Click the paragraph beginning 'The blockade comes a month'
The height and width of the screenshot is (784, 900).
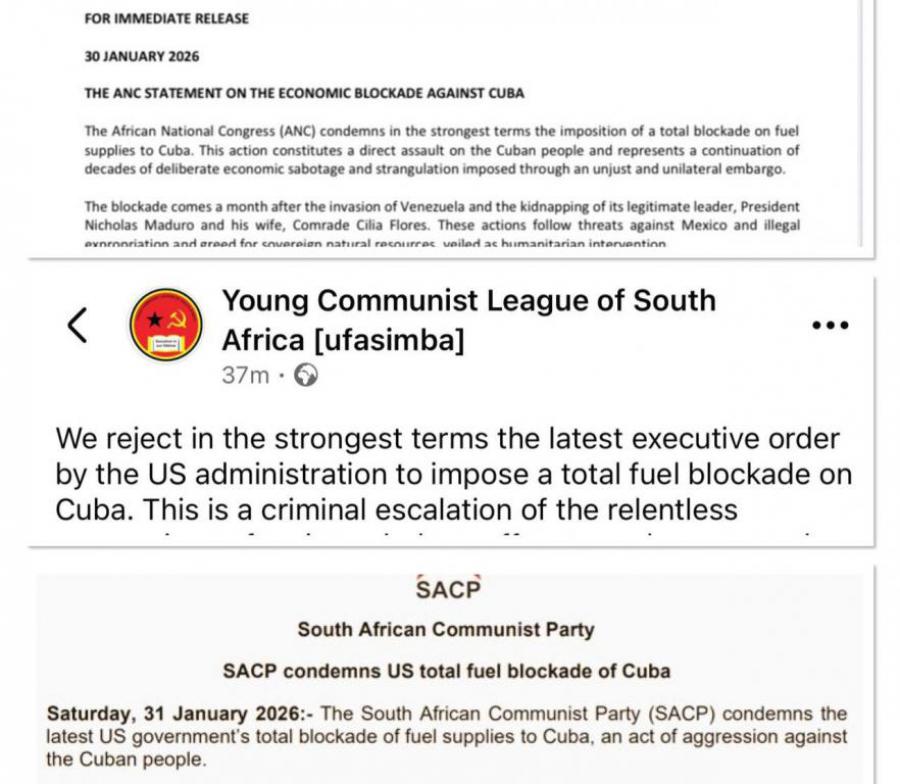442,224
